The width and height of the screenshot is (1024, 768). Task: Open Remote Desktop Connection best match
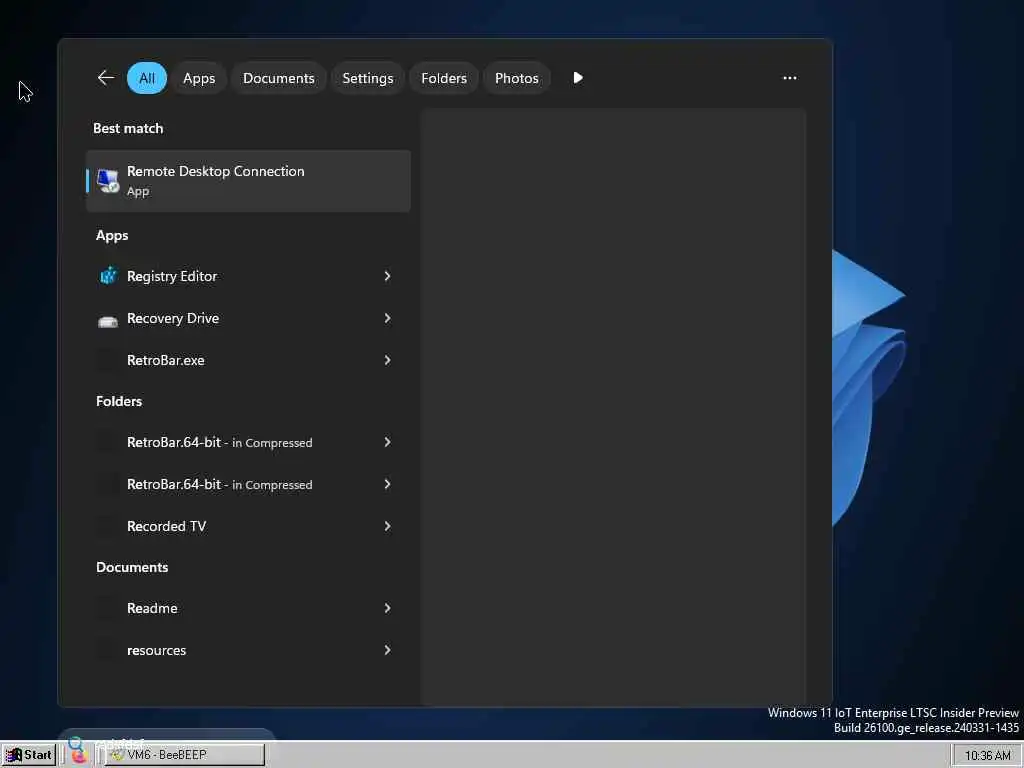pyautogui.click(x=248, y=181)
